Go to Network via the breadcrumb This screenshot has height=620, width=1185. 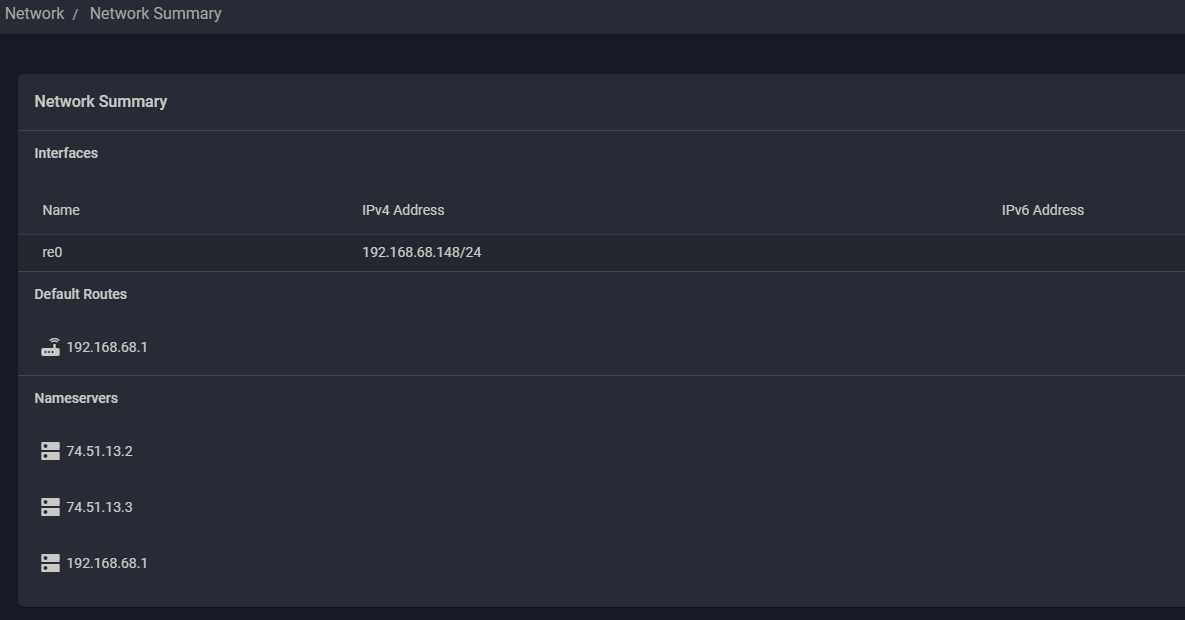coord(34,14)
